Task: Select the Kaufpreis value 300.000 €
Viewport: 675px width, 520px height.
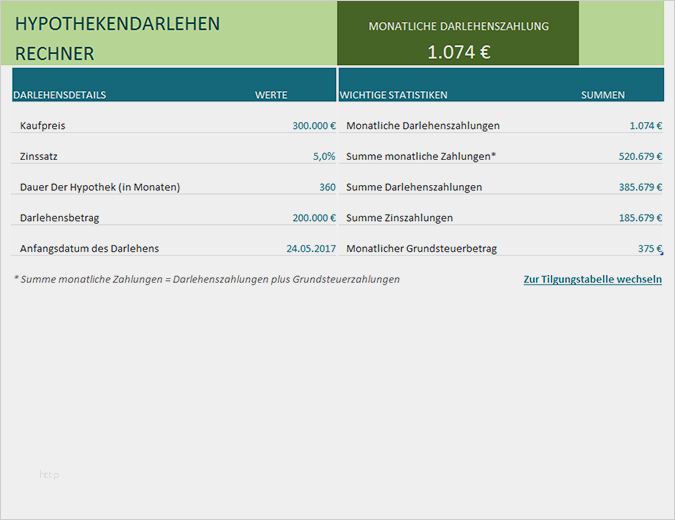Action: pyautogui.click(x=314, y=126)
